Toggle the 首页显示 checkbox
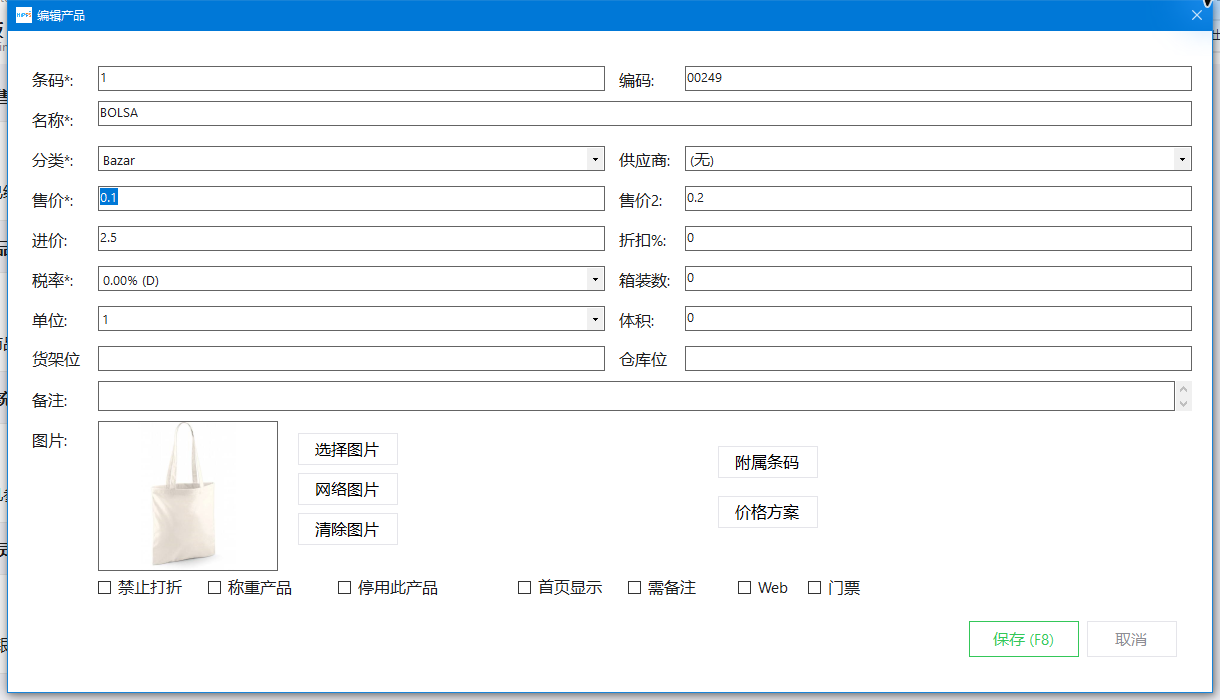1220x700 pixels. [524, 588]
